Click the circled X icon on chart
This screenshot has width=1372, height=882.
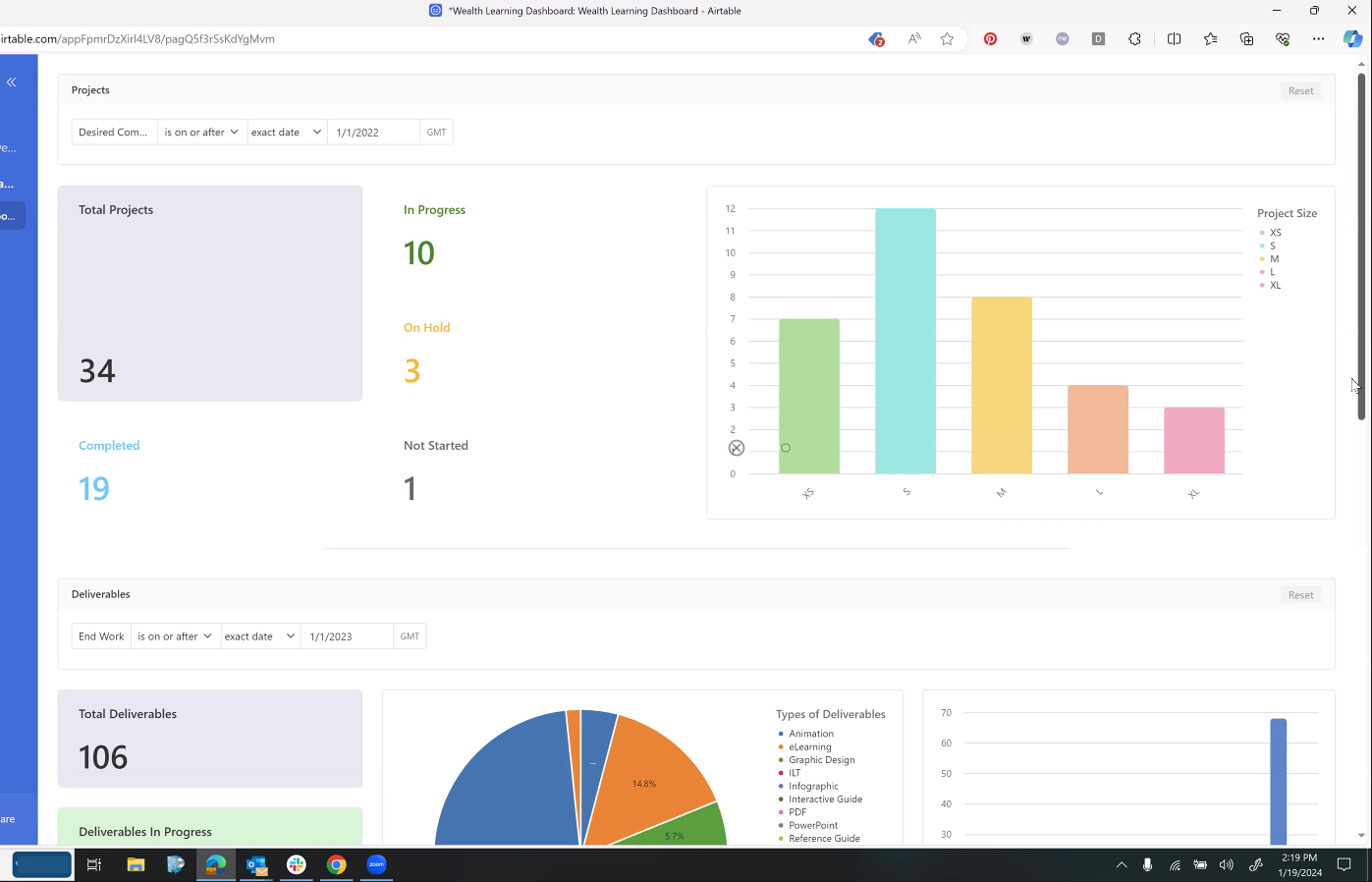click(737, 448)
